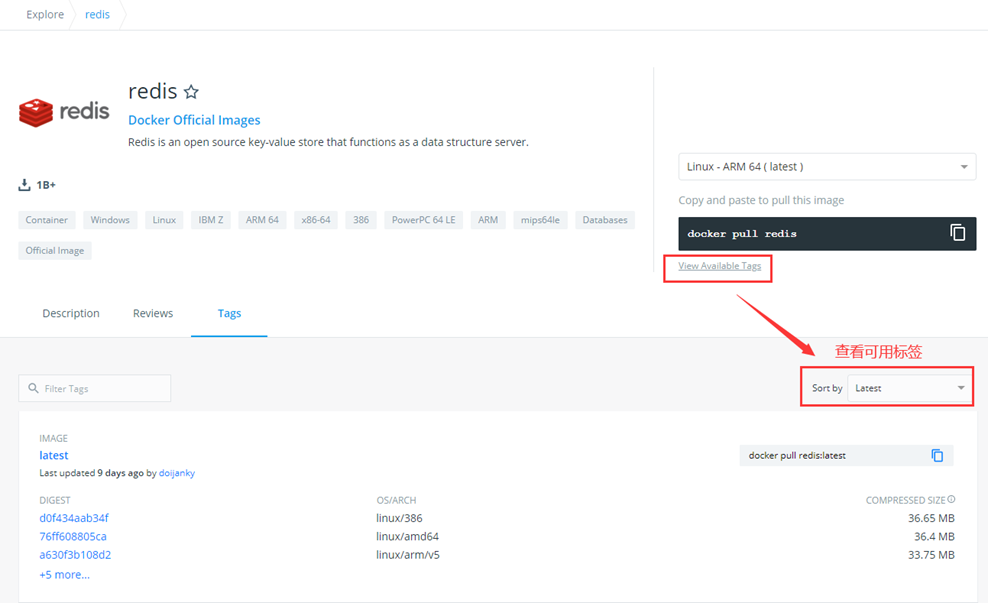Star the redis repository

click(x=191, y=92)
